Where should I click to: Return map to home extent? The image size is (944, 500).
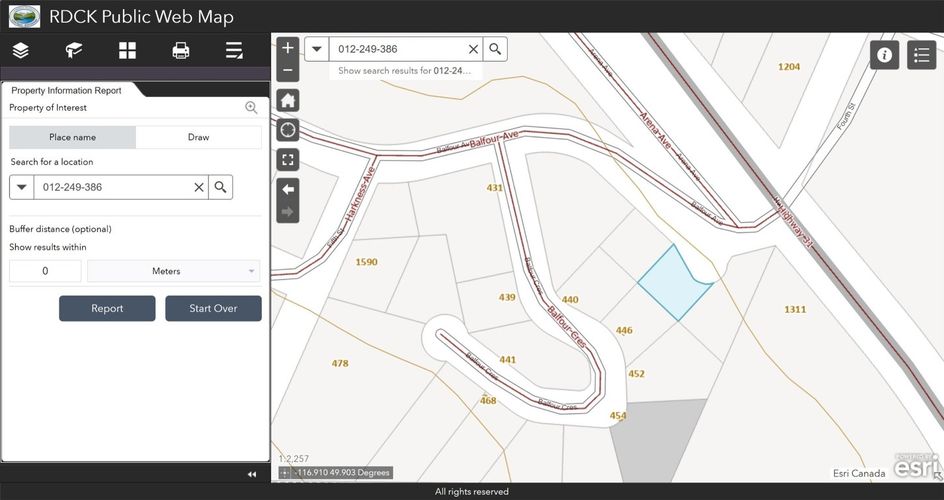288,100
